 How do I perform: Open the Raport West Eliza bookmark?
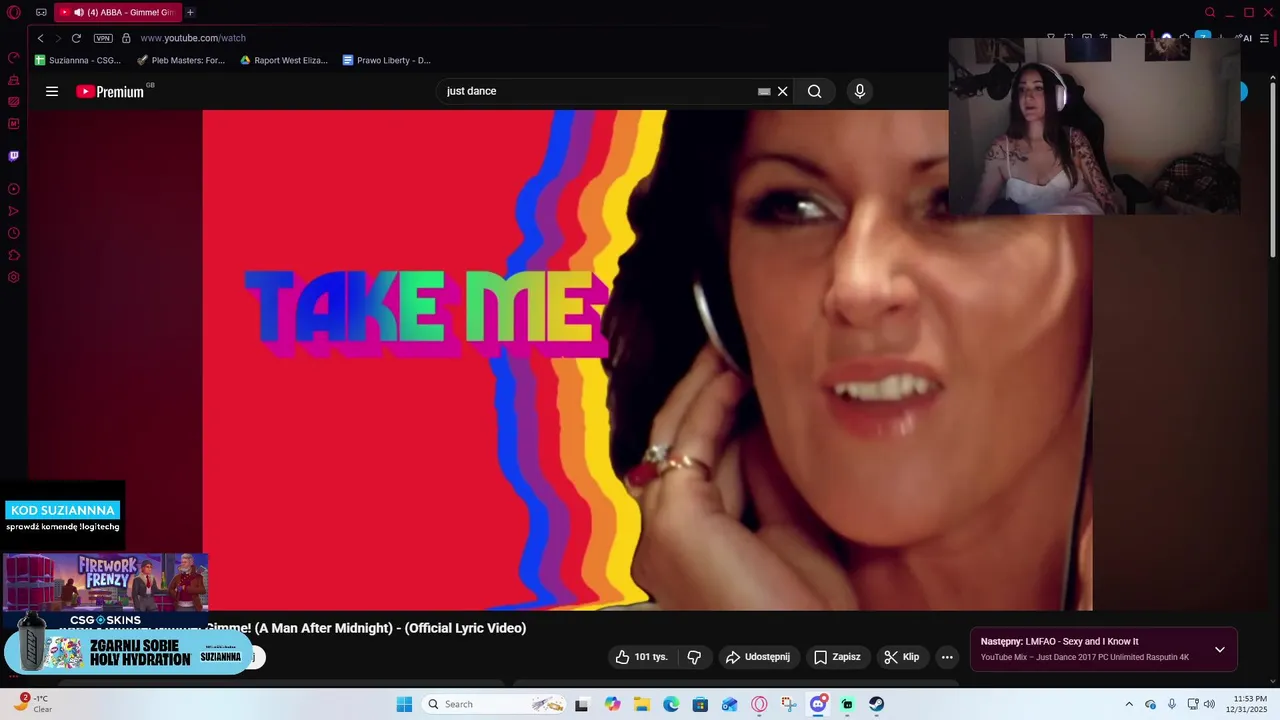pyautogui.click(x=284, y=60)
